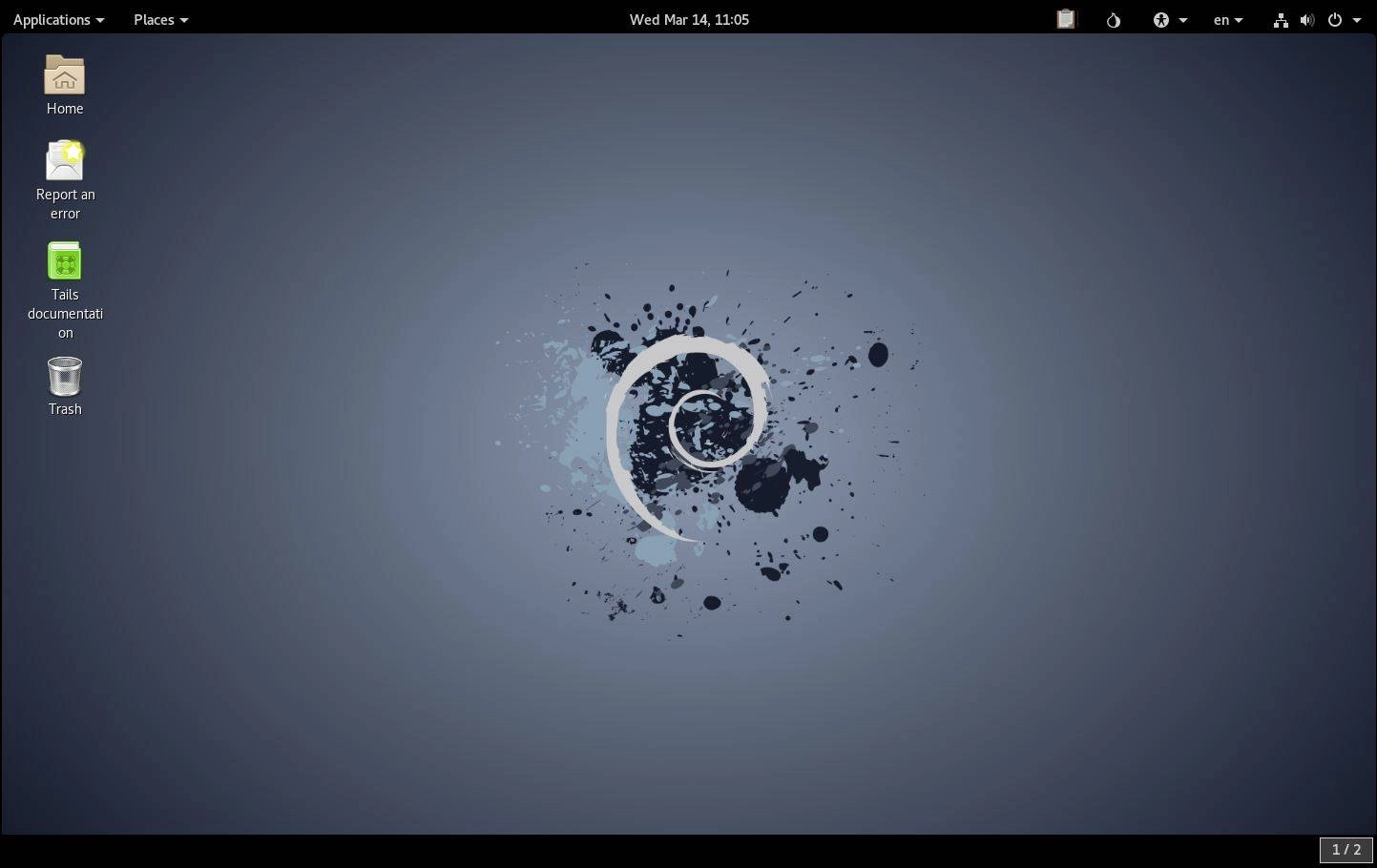Click the Tails documentation label
1377x868 pixels.
(x=65, y=314)
